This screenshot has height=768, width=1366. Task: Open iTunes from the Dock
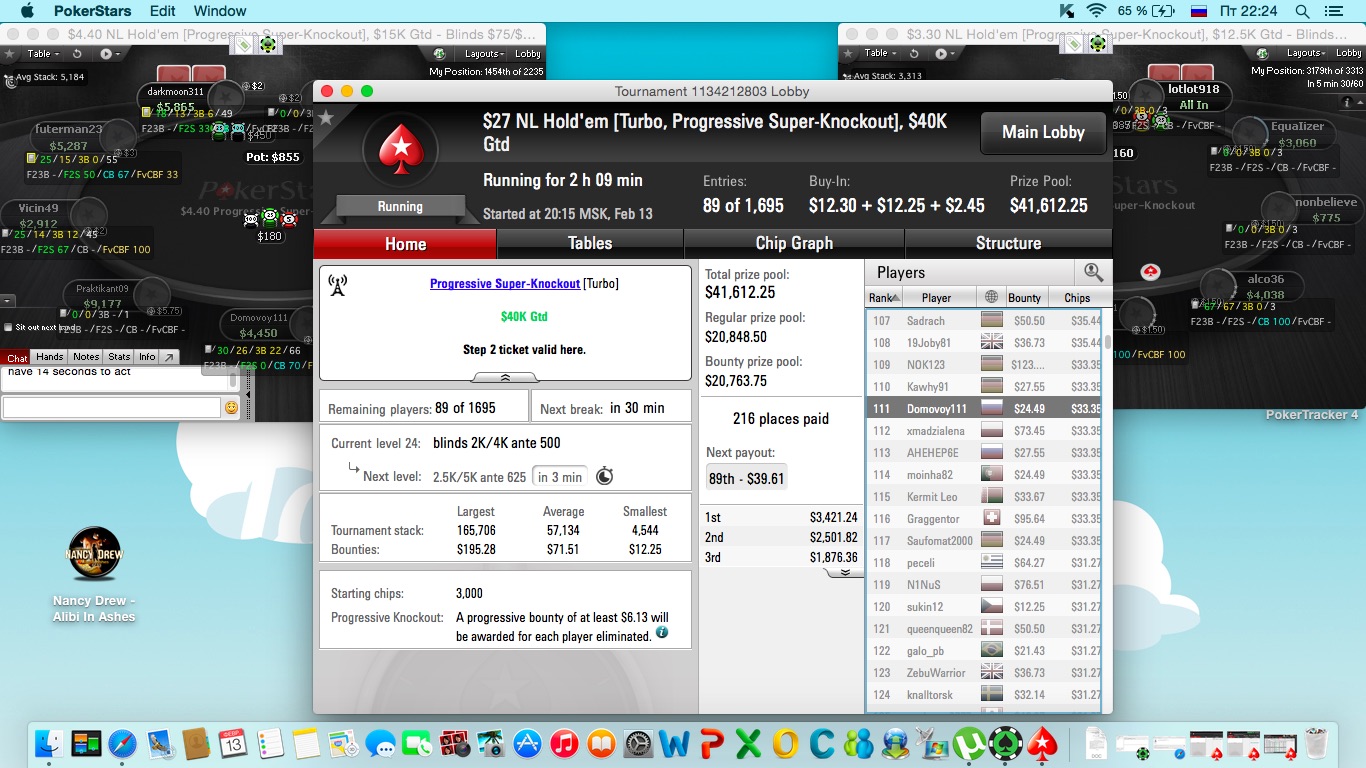coord(564,744)
